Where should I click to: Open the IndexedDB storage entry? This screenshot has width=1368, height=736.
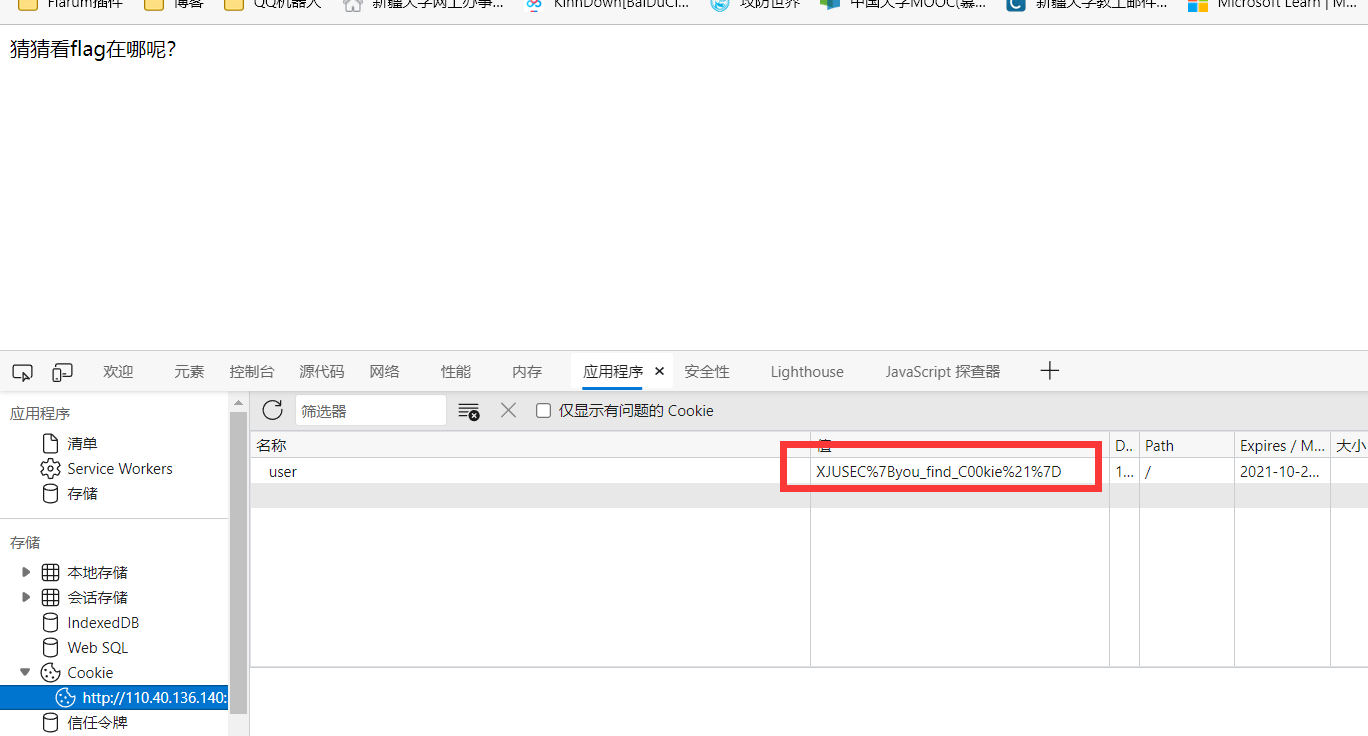point(103,623)
